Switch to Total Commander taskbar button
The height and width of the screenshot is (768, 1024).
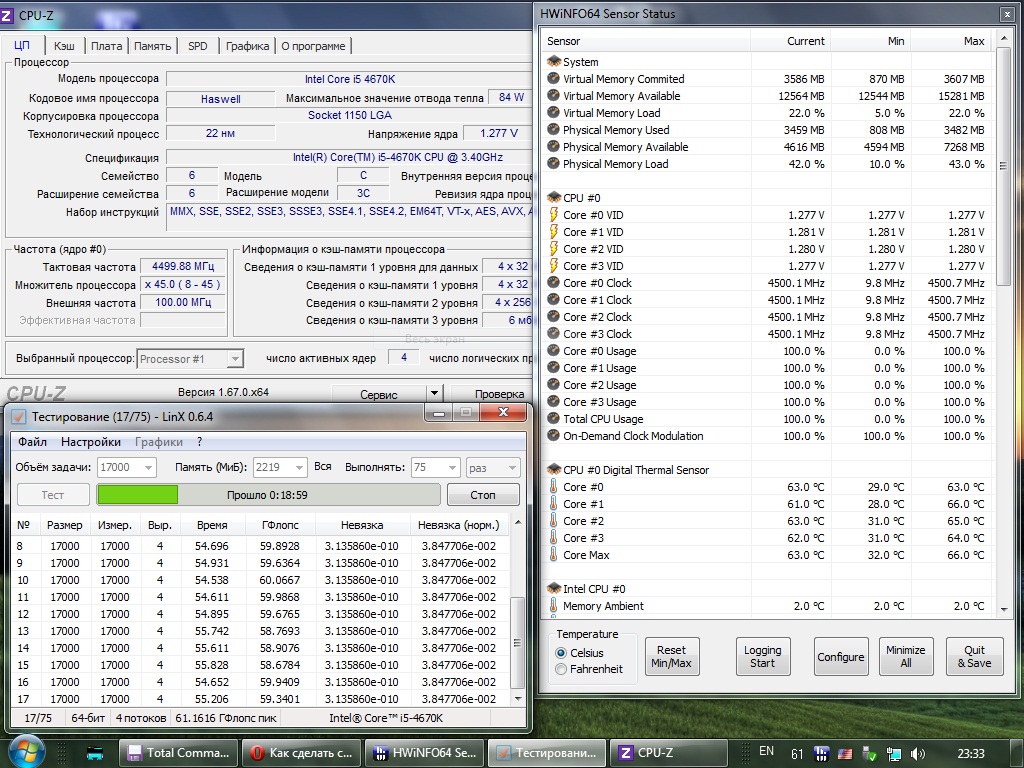(x=178, y=753)
